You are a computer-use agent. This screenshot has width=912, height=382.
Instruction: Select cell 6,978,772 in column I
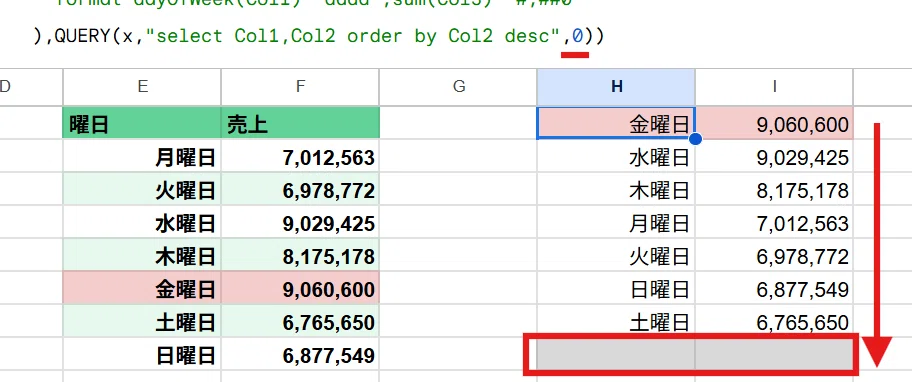pyautogui.click(x=774, y=256)
